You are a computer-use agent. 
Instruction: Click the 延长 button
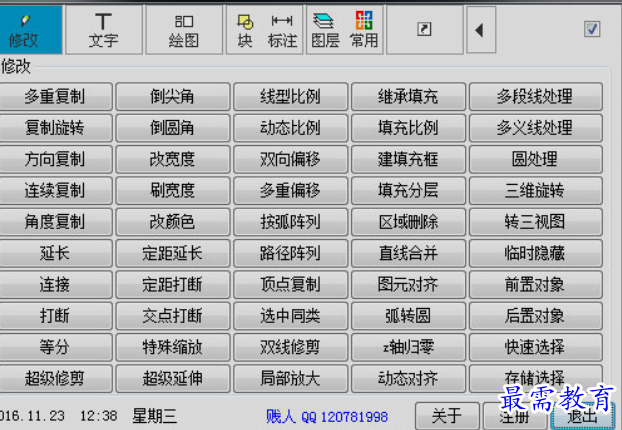pyautogui.click(x=55, y=253)
